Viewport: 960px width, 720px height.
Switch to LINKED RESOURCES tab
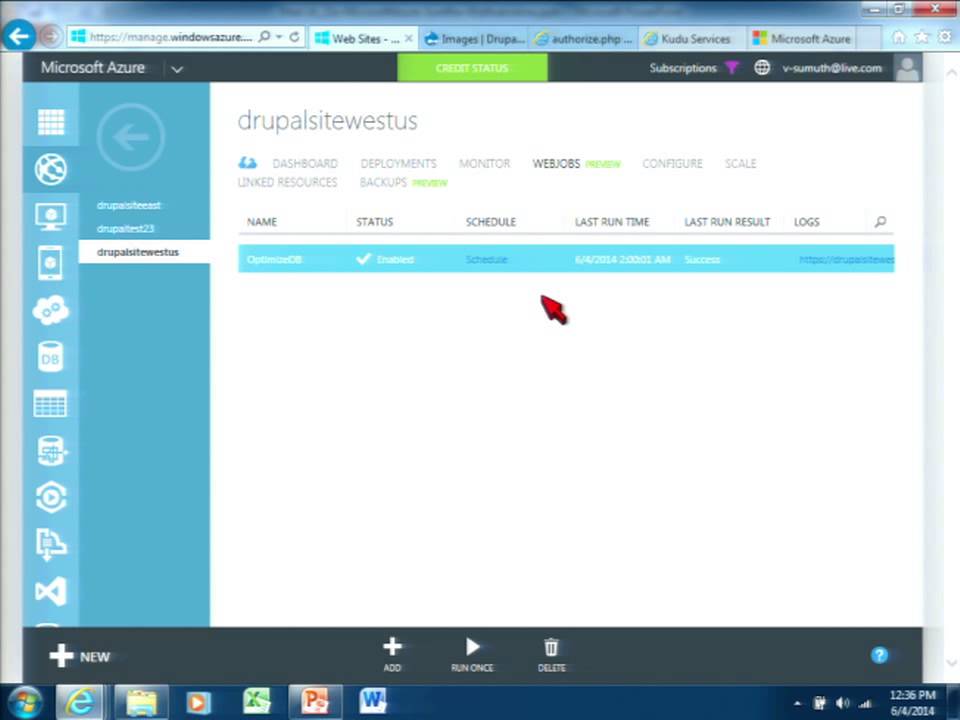coord(287,182)
